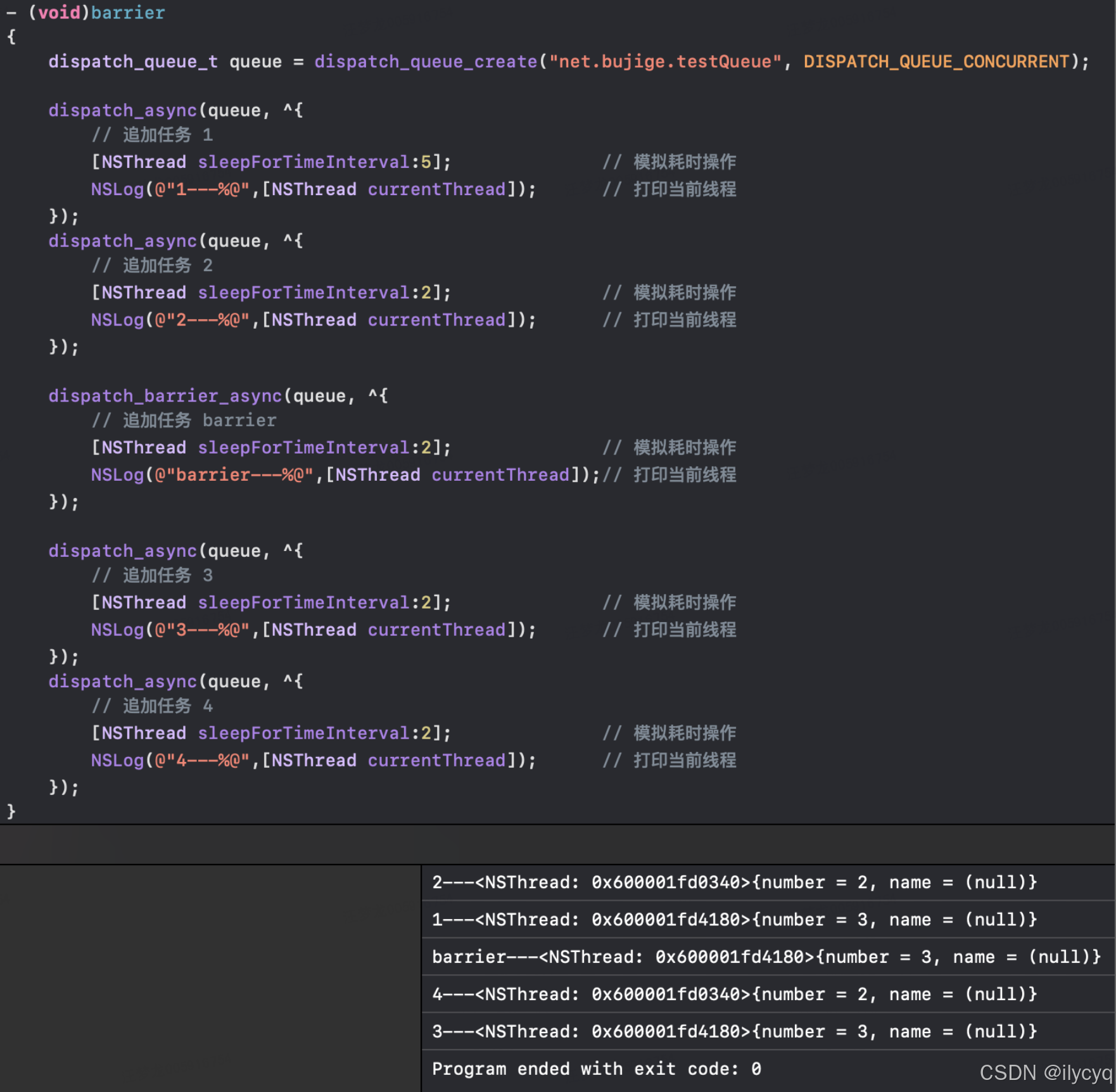Click NSLog with "2---%@" string
Image resolution: width=1116 pixels, height=1092 pixels.
pyautogui.click(x=314, y=320)
